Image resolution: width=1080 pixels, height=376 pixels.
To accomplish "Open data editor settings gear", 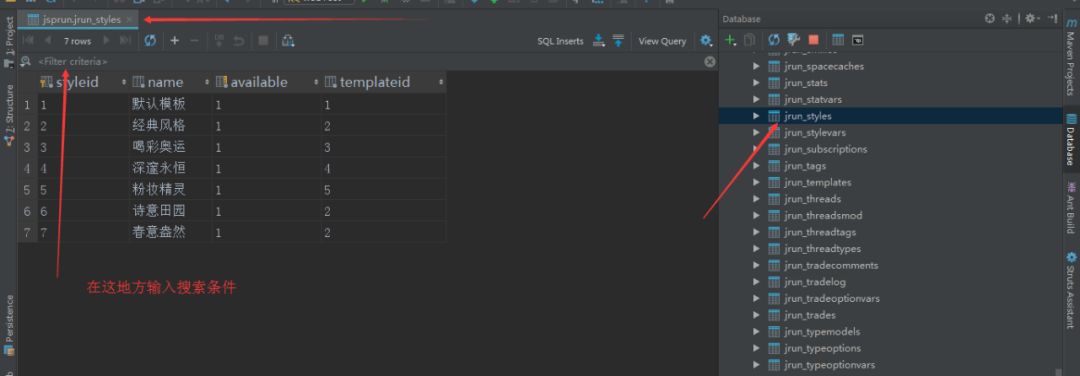I will tap(706, 41).
